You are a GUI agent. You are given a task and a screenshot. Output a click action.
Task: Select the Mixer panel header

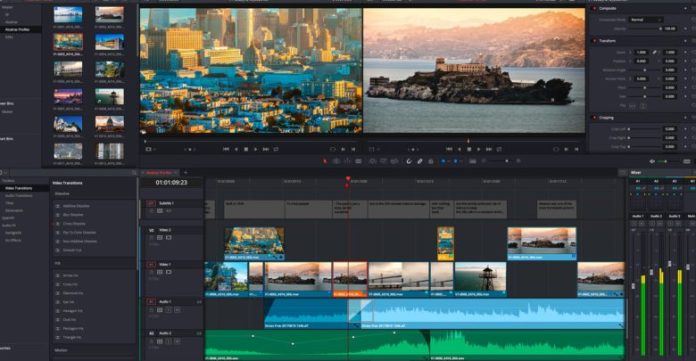click(636, 172)
